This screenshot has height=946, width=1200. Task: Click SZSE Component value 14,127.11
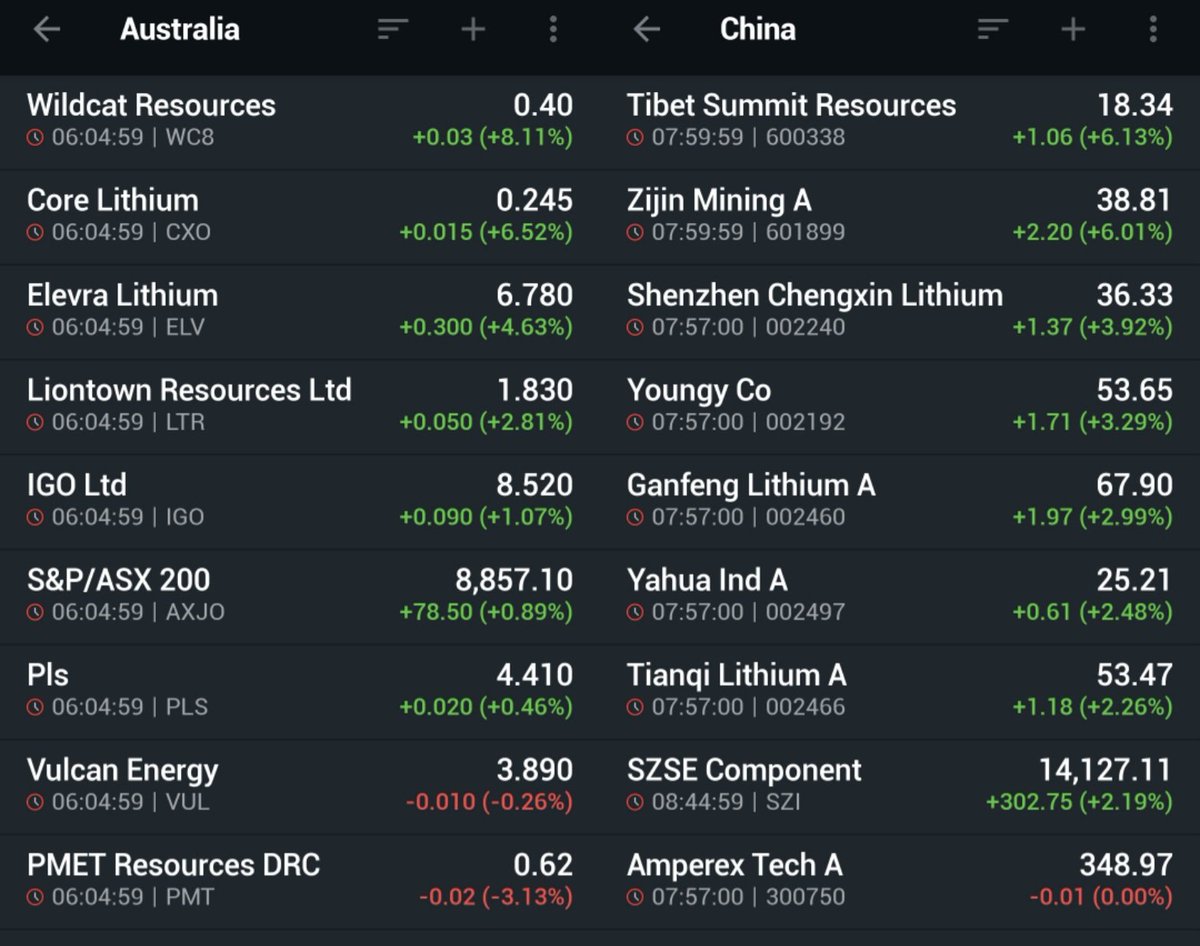1106,770
